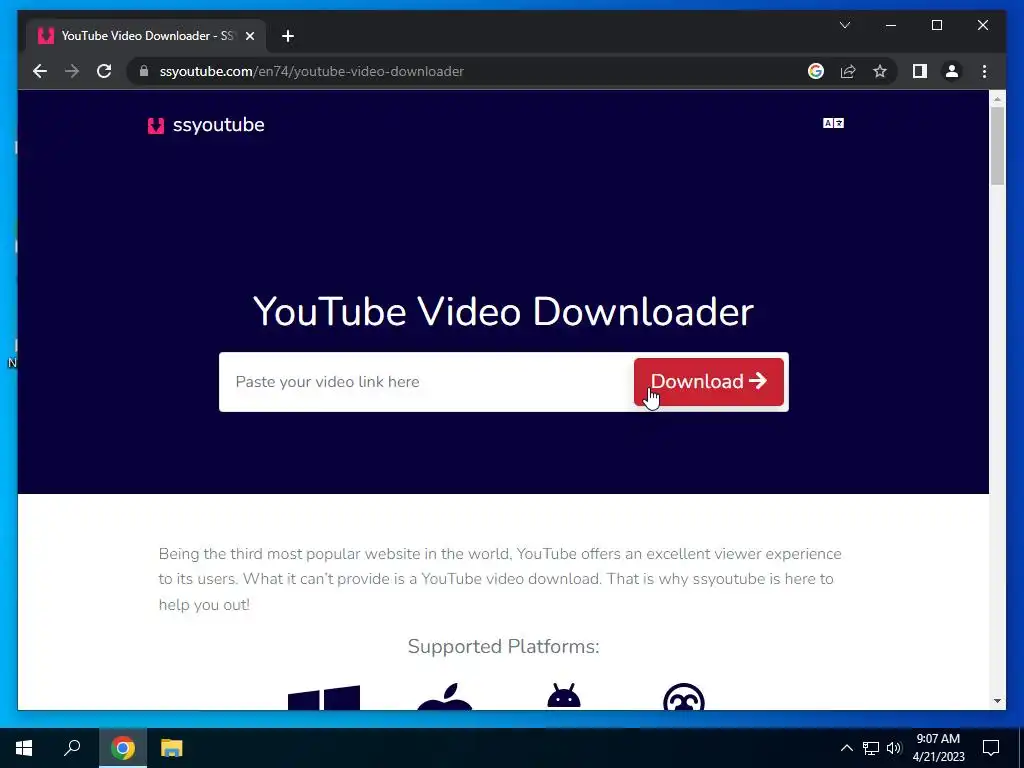Screen dimensions: 1024x768
Task: Click the ssyoutube brand name link
Action: point(218,125)
